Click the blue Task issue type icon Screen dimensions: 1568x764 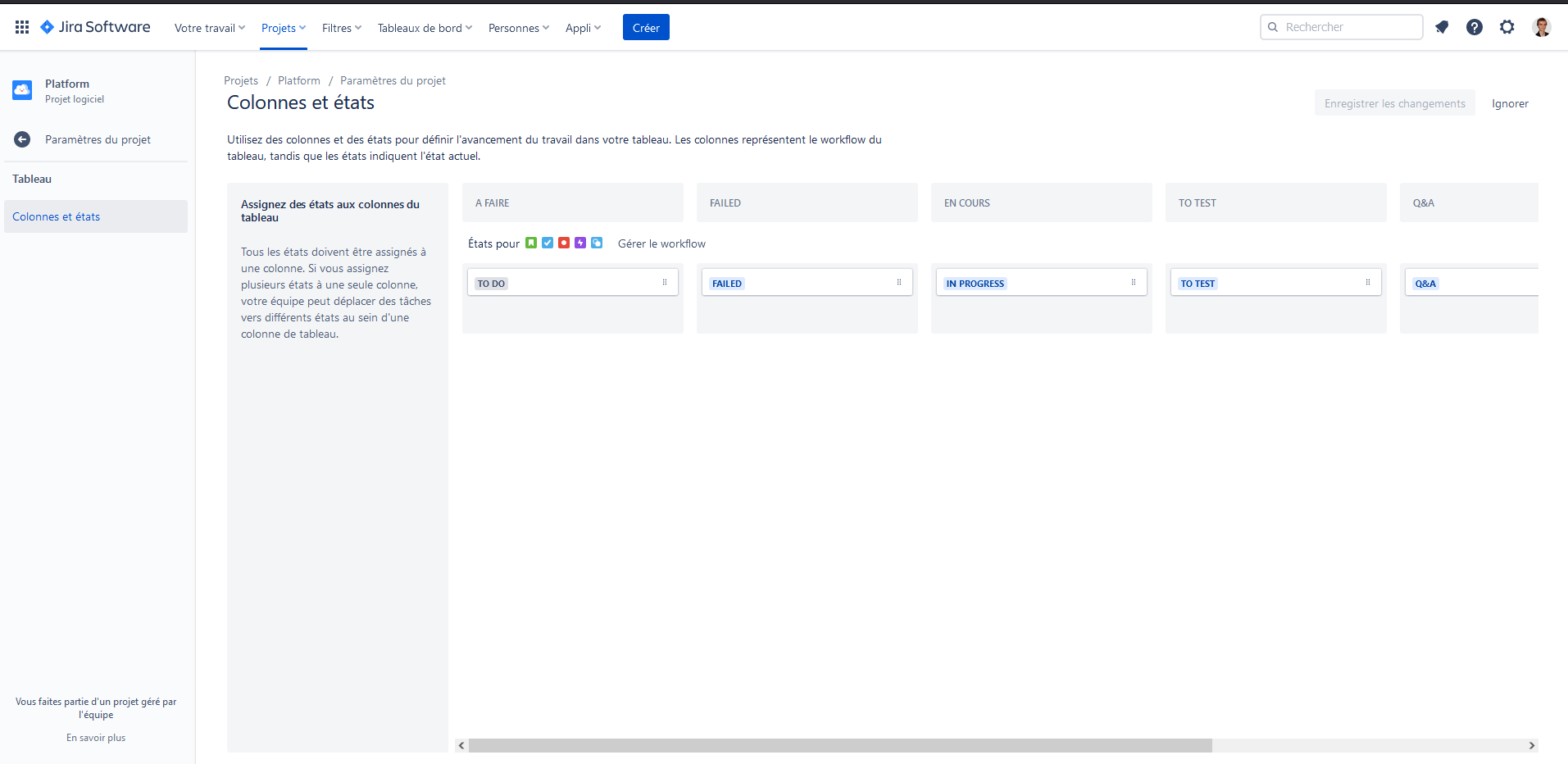pyautogui.click(x=548, y=243)
